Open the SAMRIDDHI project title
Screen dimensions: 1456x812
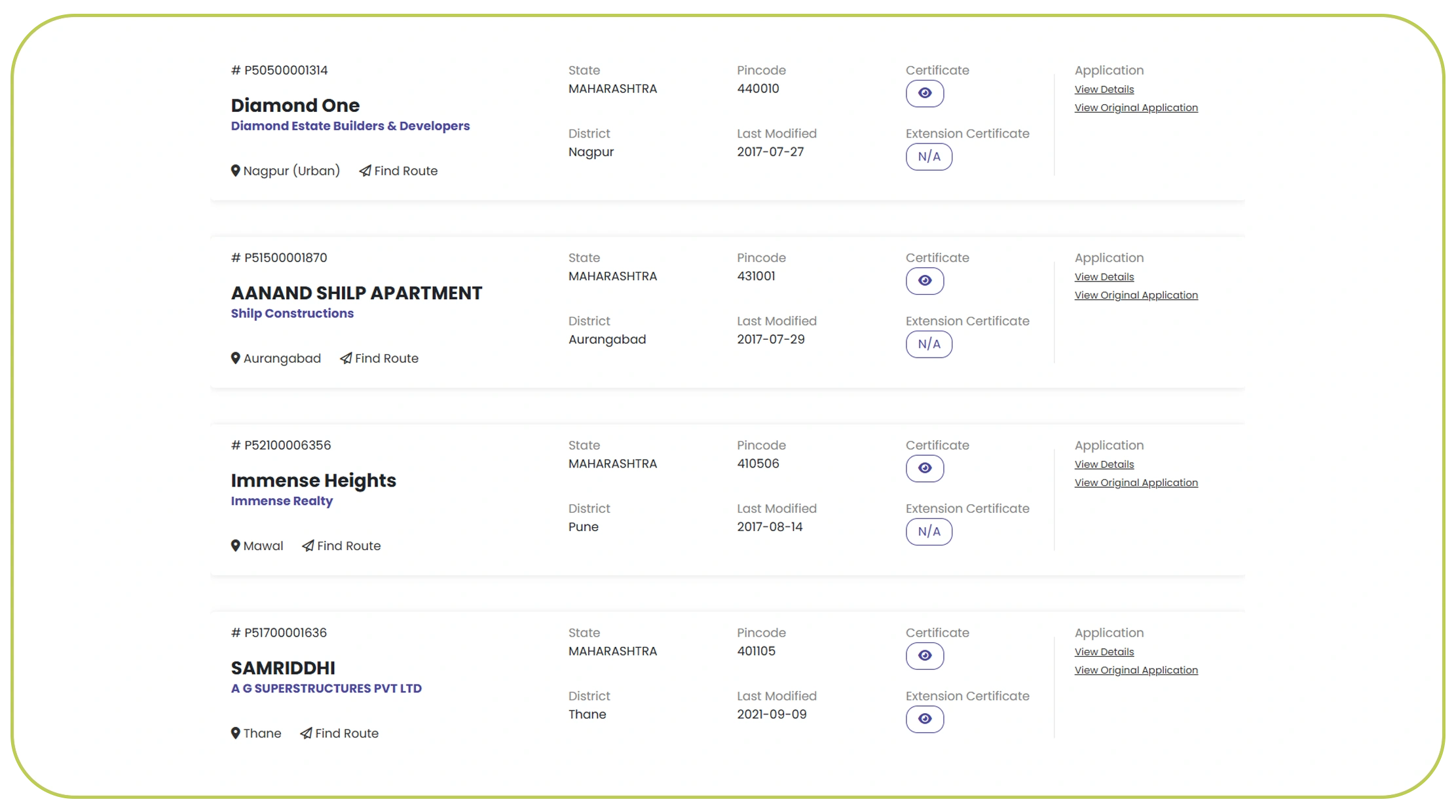(283, 668)
